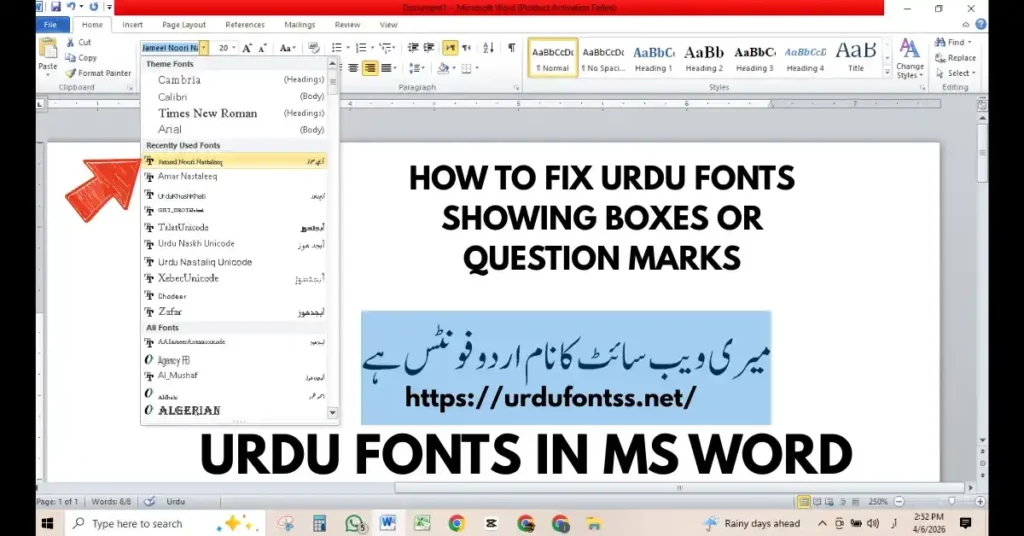Click the Shrink Font icon
Screen dimensions: 1024x536
click(262, 48)
